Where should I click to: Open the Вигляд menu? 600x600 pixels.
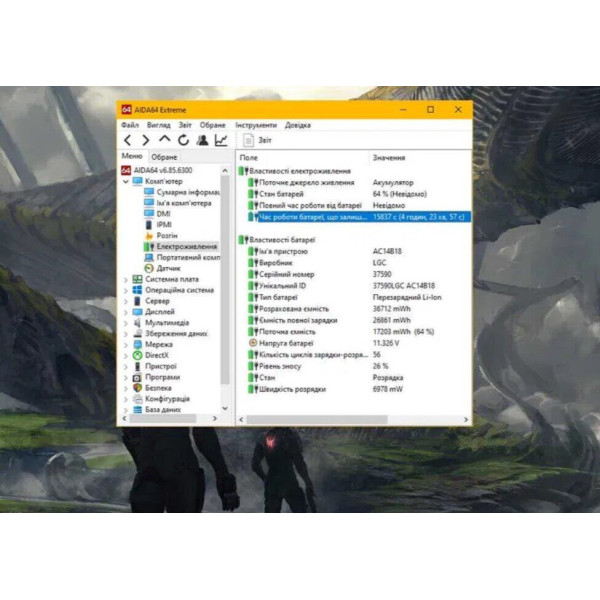(x=158, y=125)
